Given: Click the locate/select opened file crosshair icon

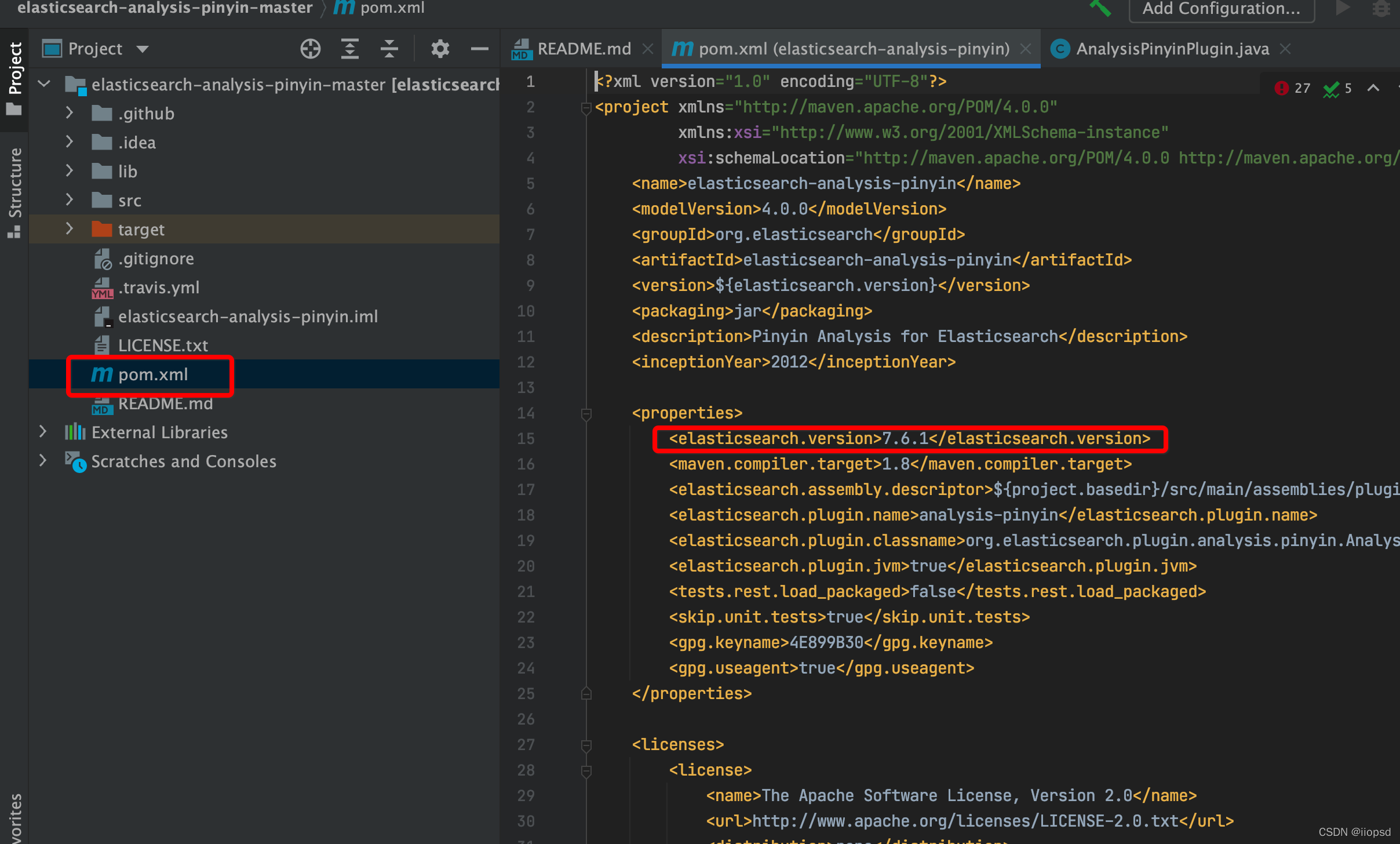Looking at the screenshot, I should pyautogui.click(x=311, y=49).
